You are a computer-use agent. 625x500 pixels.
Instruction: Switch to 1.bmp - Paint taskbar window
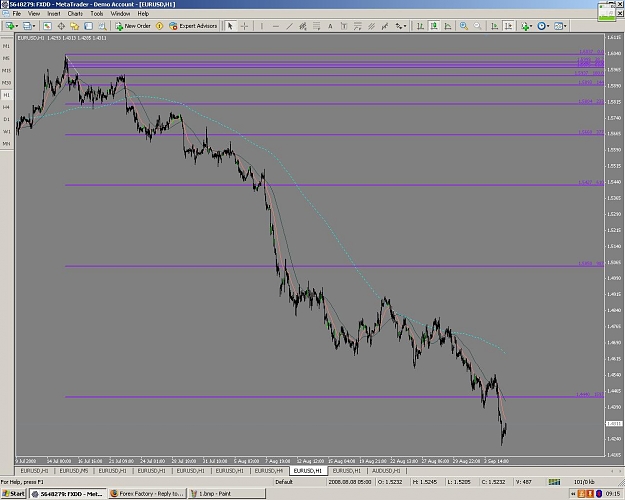coord(226,494)
